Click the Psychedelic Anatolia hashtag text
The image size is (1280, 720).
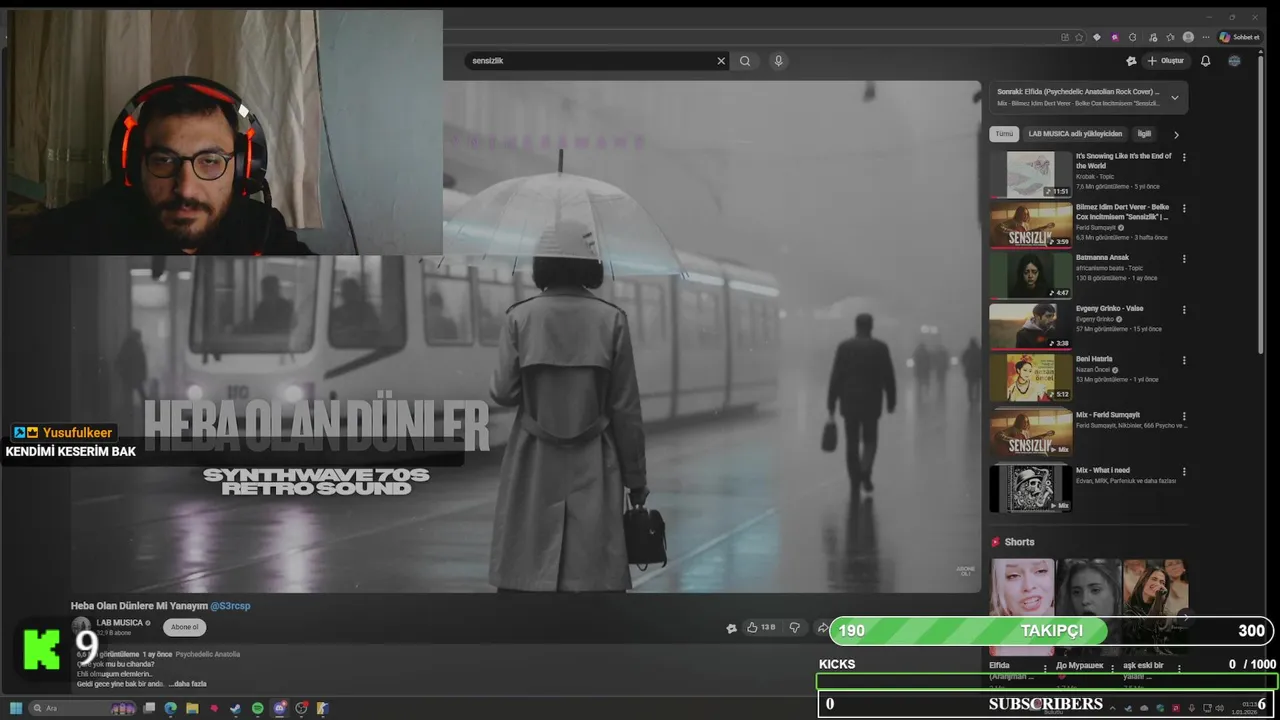[208, 654]
